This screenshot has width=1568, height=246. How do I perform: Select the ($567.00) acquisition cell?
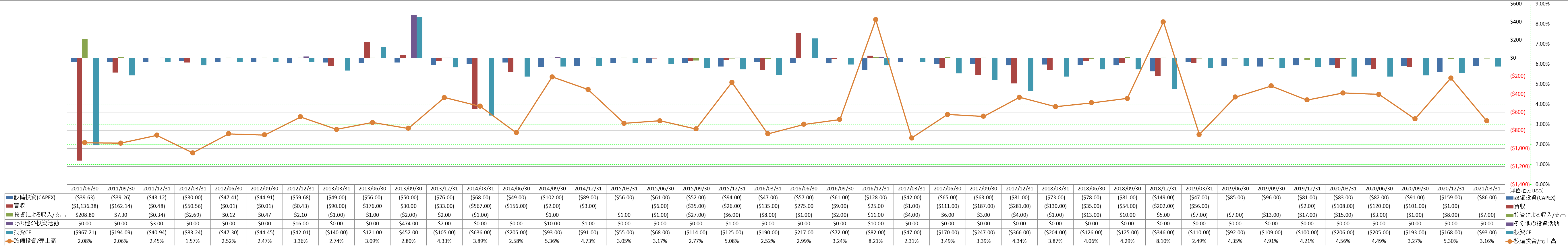[x=480, y=206]
